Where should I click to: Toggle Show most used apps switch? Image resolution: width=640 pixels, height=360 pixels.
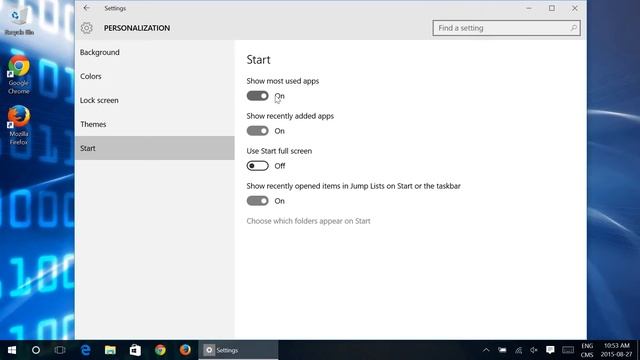pos(258,96)
